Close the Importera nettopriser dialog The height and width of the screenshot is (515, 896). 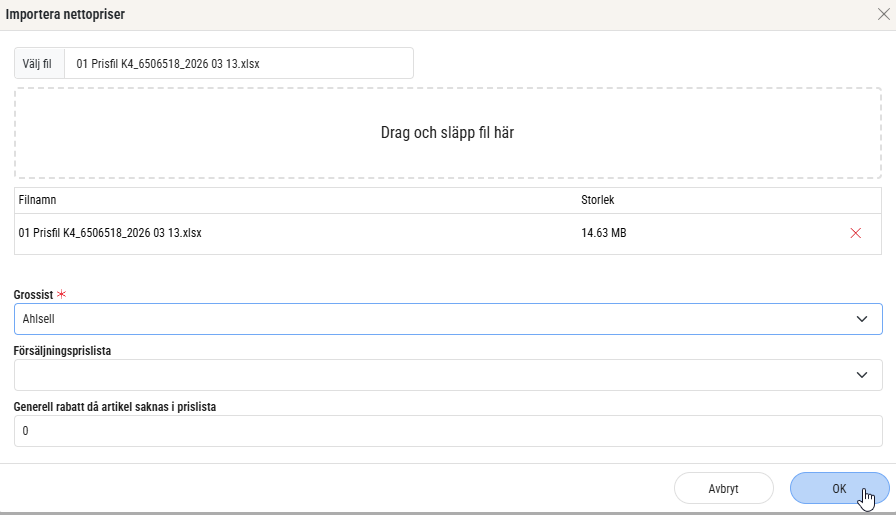click(882, 15)
